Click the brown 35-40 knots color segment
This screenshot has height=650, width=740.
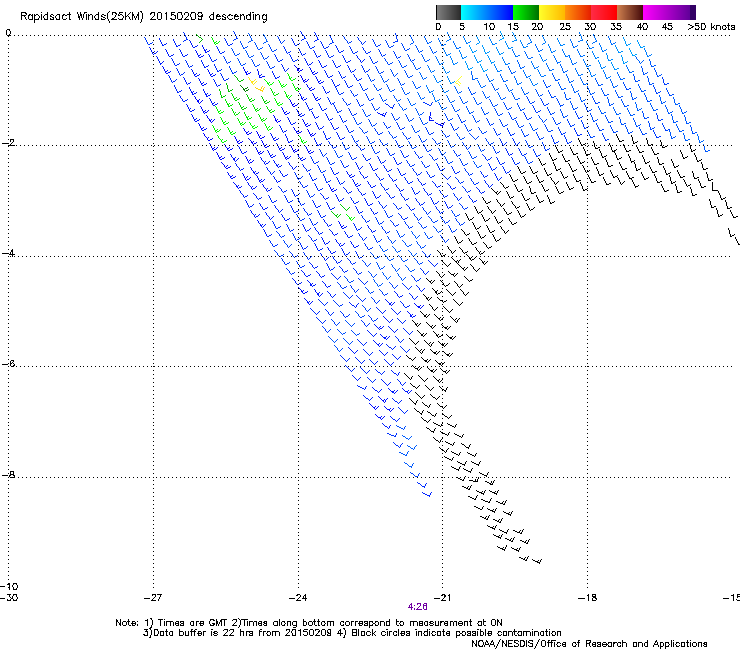tap(630, 12)
